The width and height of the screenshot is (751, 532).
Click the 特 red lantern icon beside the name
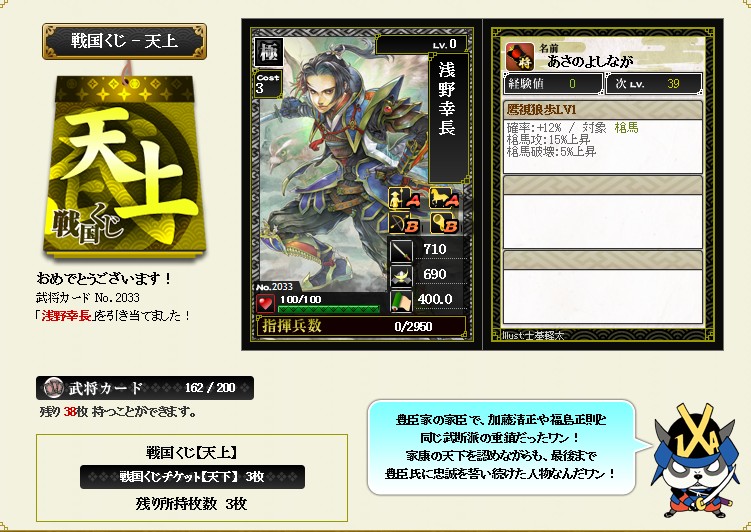(520, 57)
